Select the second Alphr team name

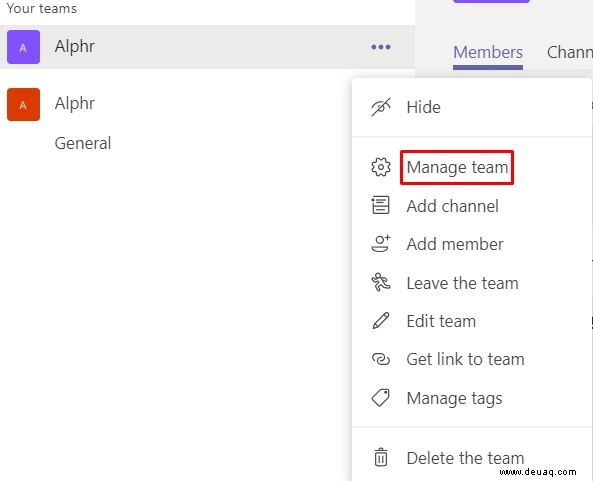(x=75, y=104)
